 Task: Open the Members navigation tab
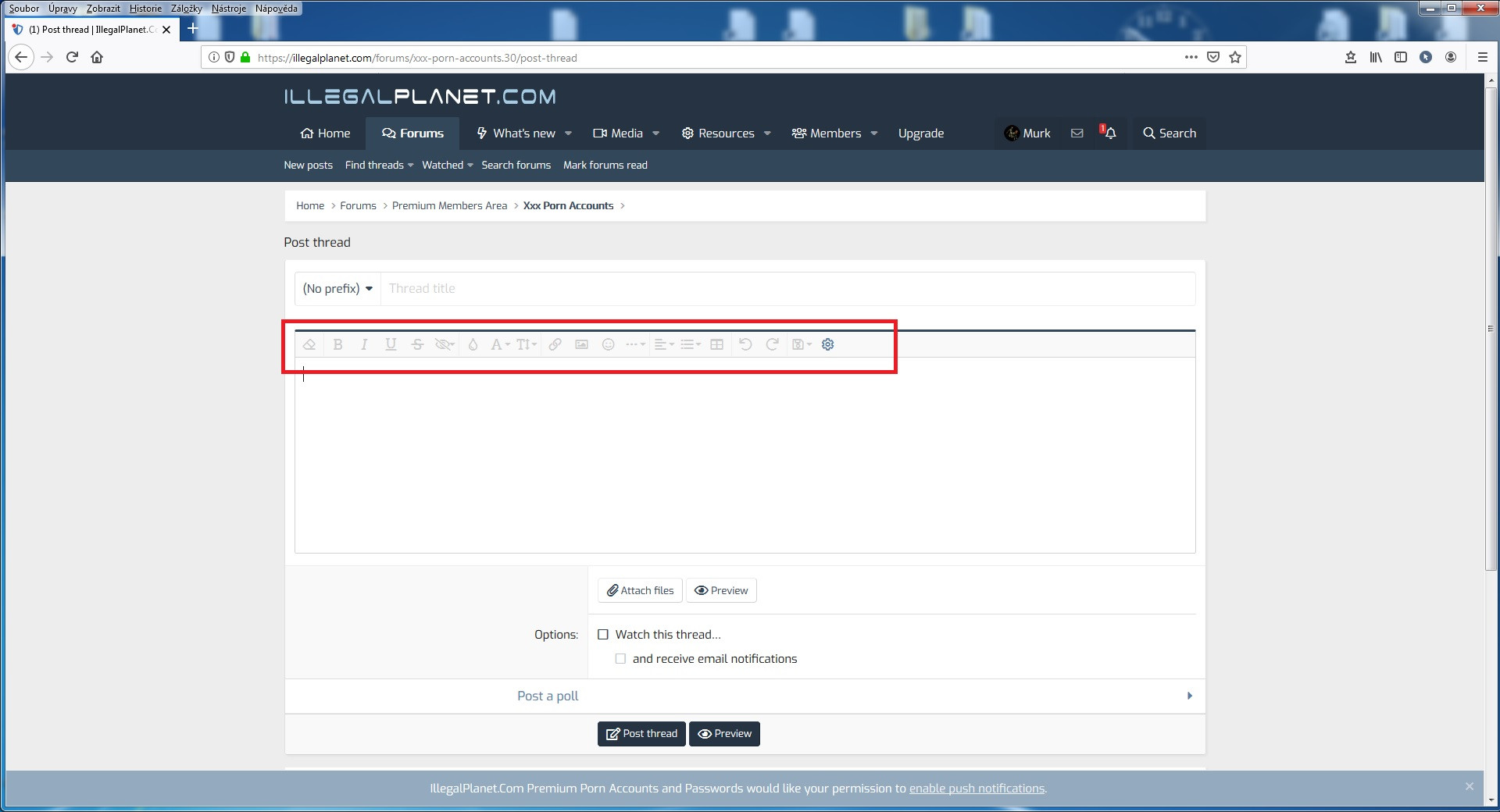pyautogui.click(x=827, y=134)
